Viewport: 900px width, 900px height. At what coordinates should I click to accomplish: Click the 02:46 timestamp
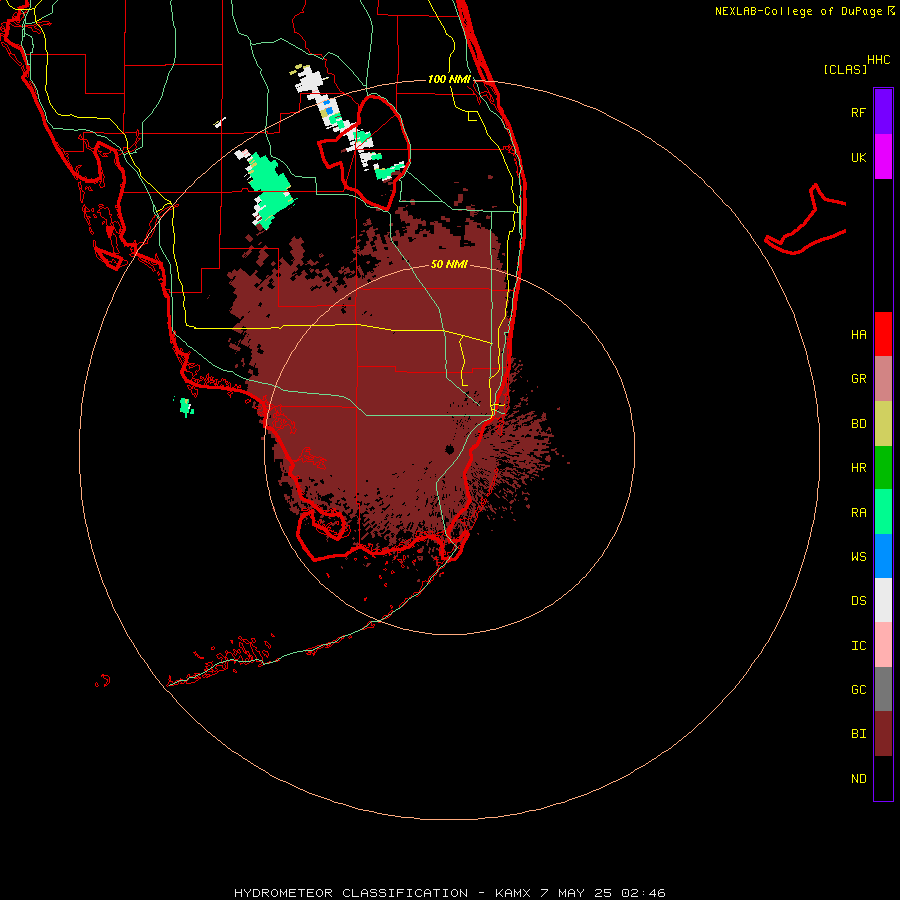click(643, 893)
